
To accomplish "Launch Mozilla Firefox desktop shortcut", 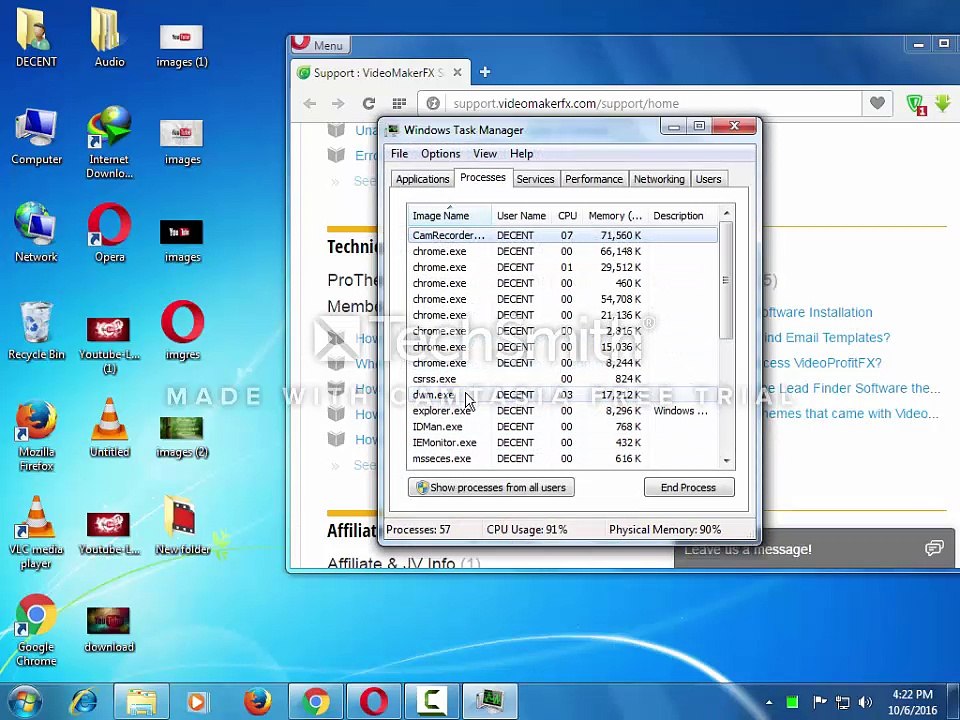I will click(x=36, y=436).
